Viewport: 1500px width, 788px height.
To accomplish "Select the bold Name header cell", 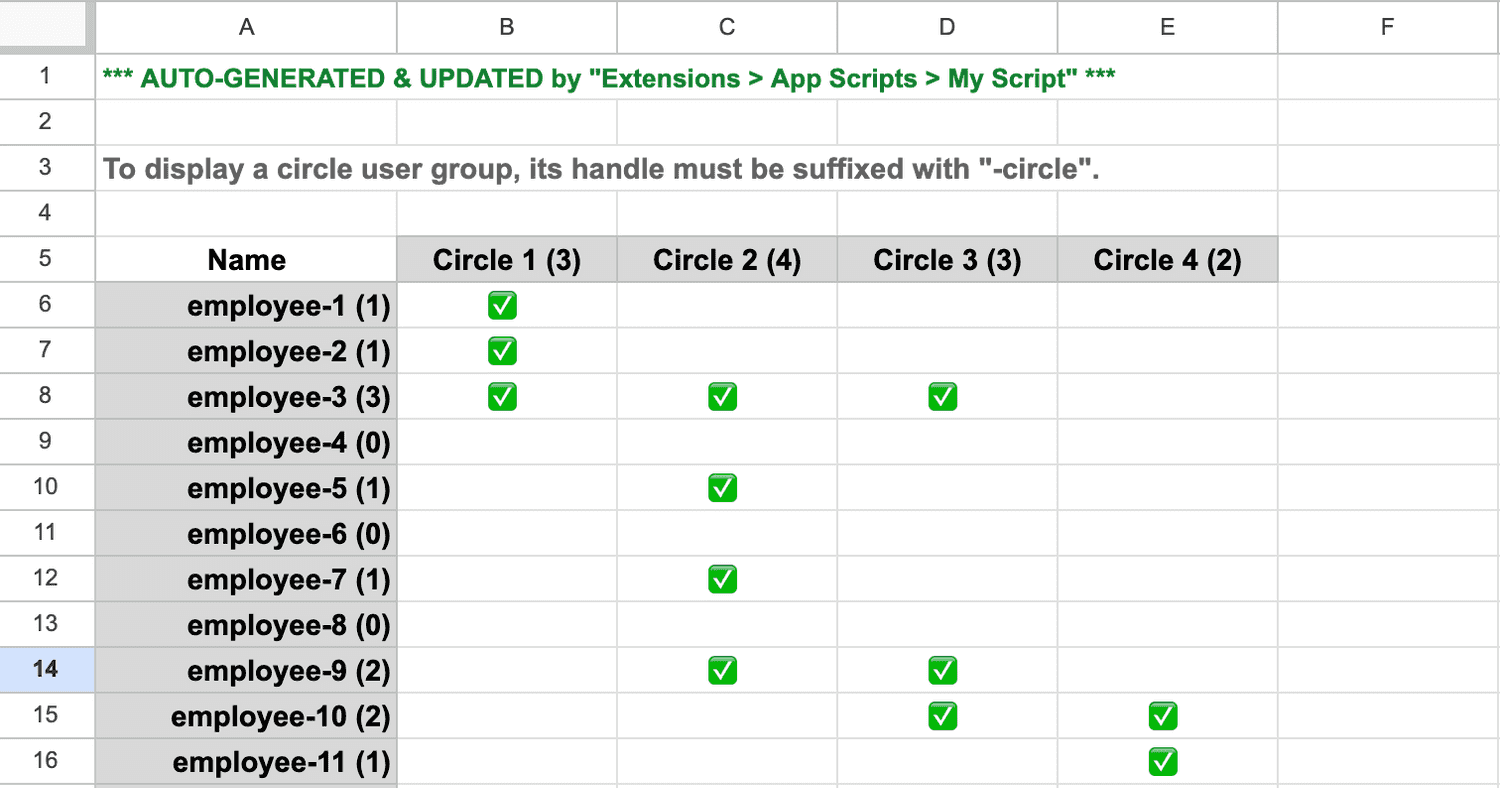I will [246, 259].
